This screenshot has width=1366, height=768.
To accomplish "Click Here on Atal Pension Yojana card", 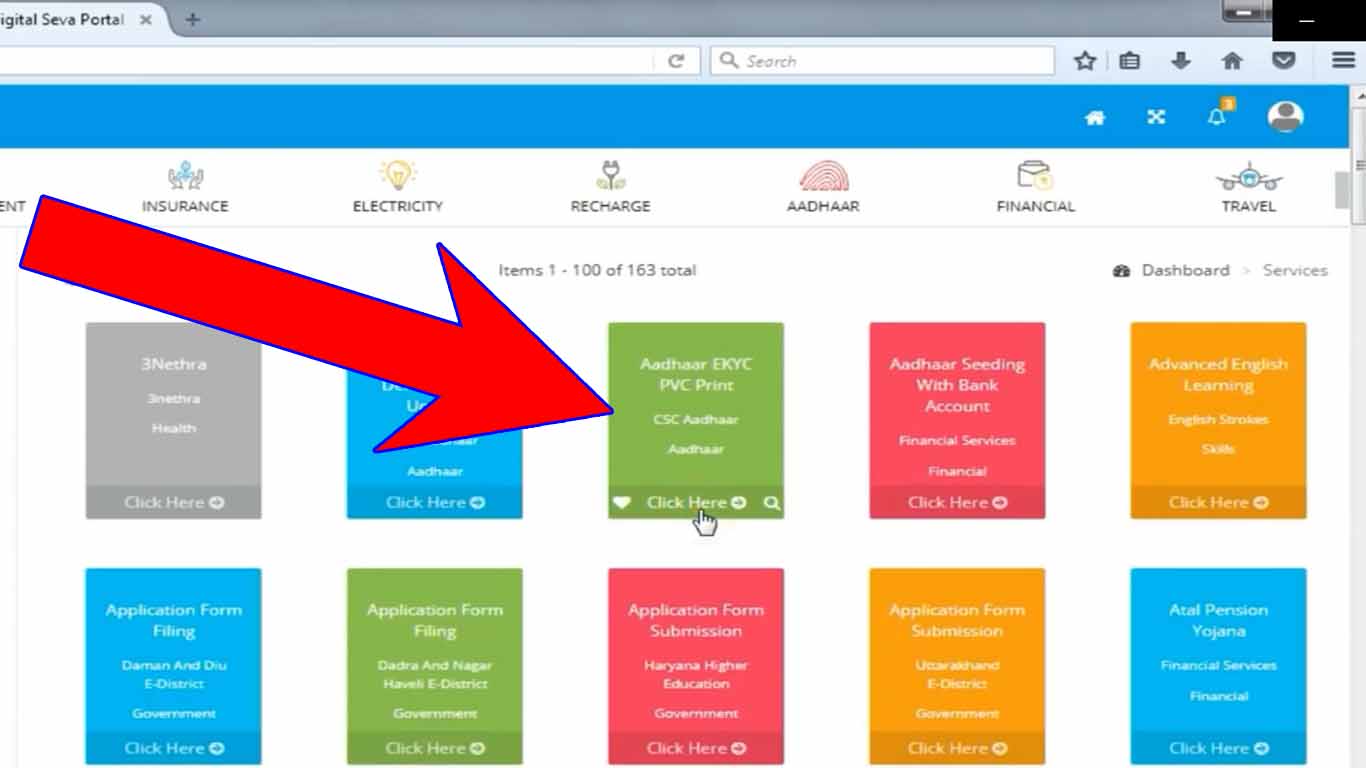I will tap(1218, 748).
